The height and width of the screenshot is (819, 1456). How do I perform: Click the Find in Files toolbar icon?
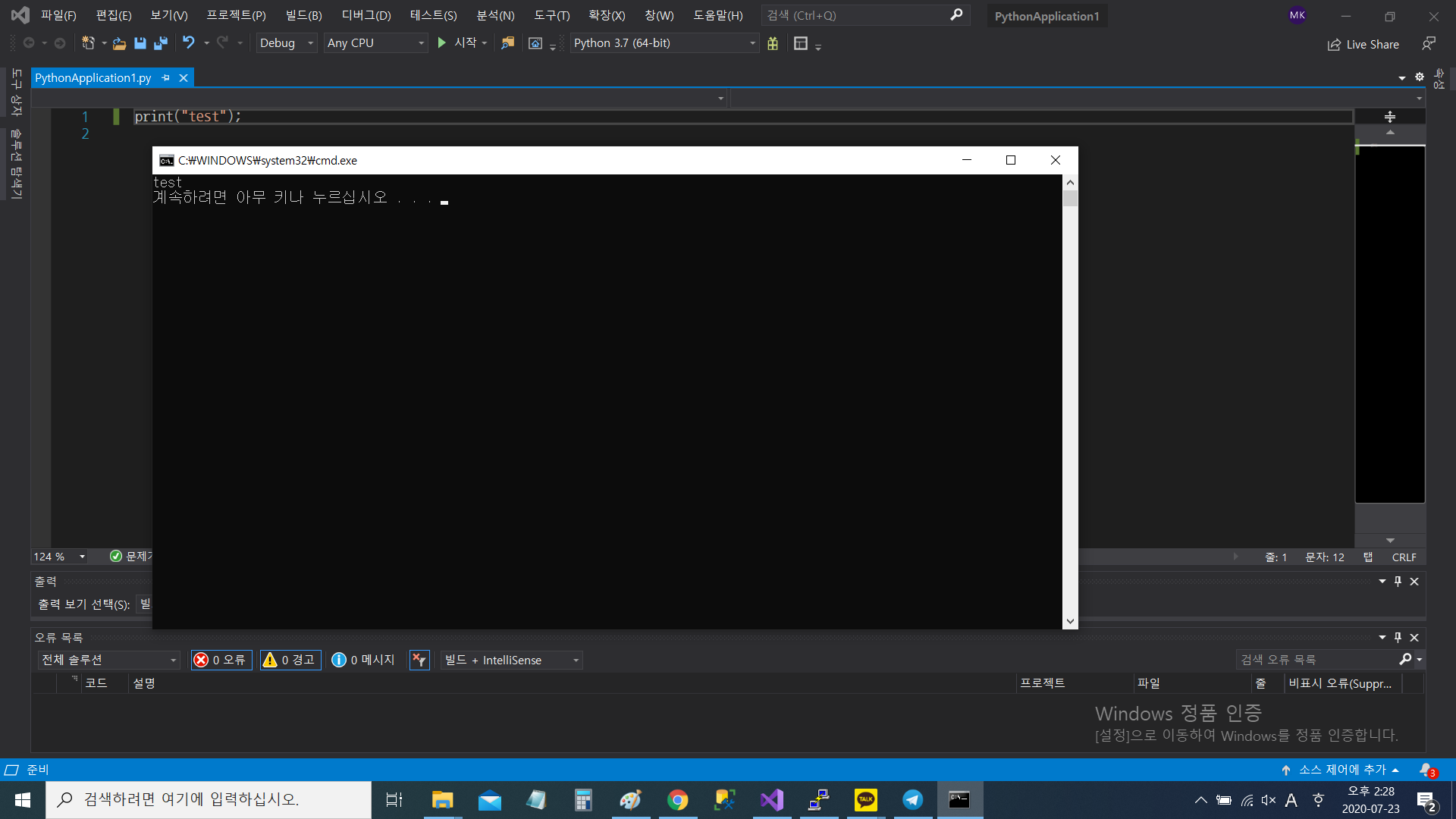tap(507, 43)
